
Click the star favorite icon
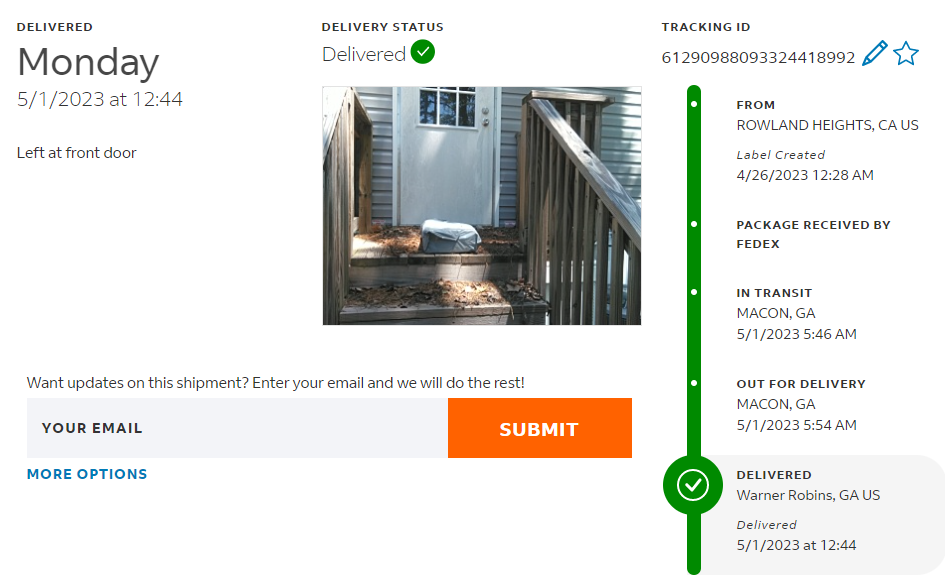click(905, 54)
